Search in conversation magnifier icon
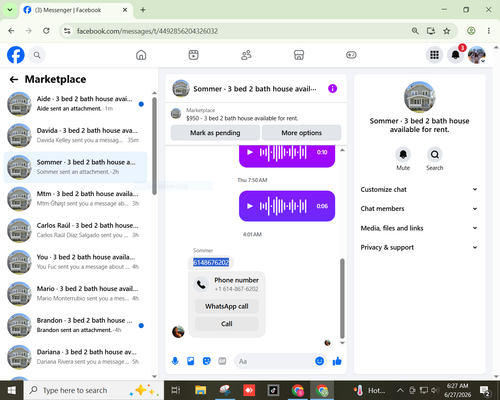The width and height of the screenshot is (500, 400). 435,155
